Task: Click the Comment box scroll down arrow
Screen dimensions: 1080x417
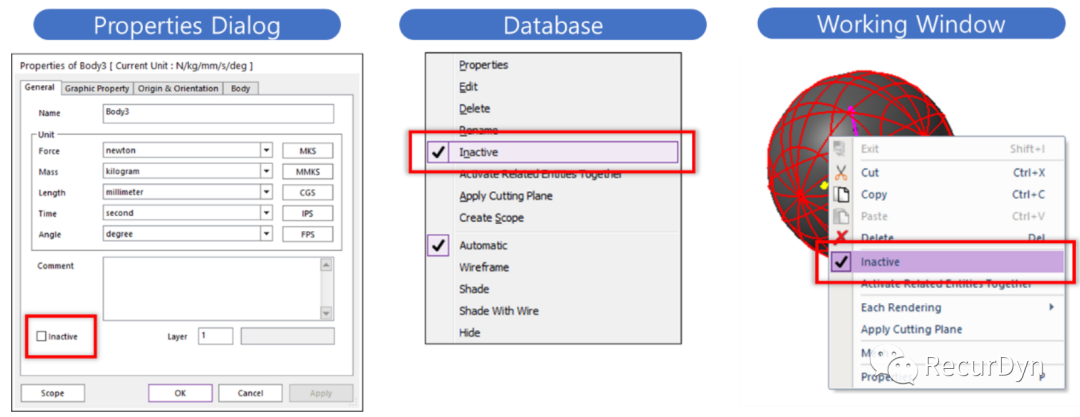Action: coord(324,314)
